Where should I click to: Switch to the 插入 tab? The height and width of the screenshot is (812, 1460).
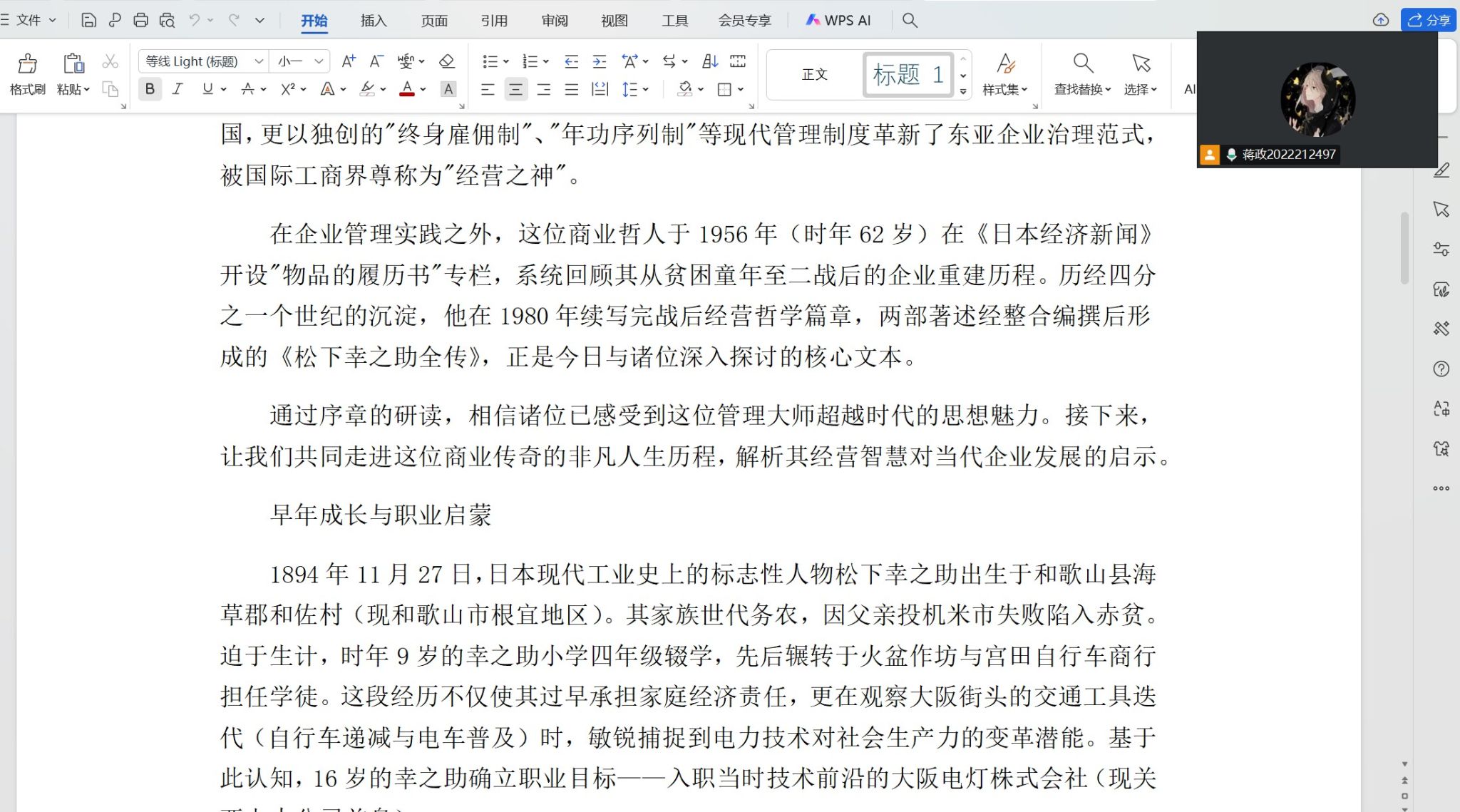coord(374,20)
